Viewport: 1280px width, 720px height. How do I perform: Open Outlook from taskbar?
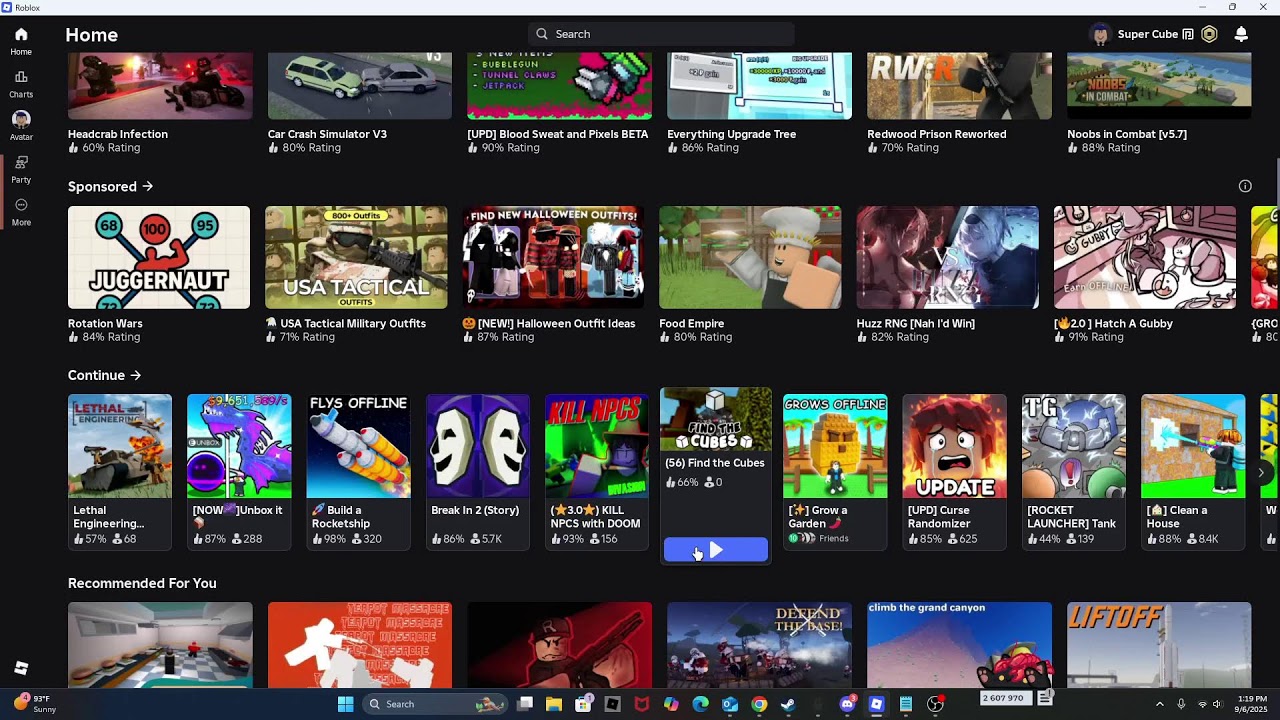[730, 704]
